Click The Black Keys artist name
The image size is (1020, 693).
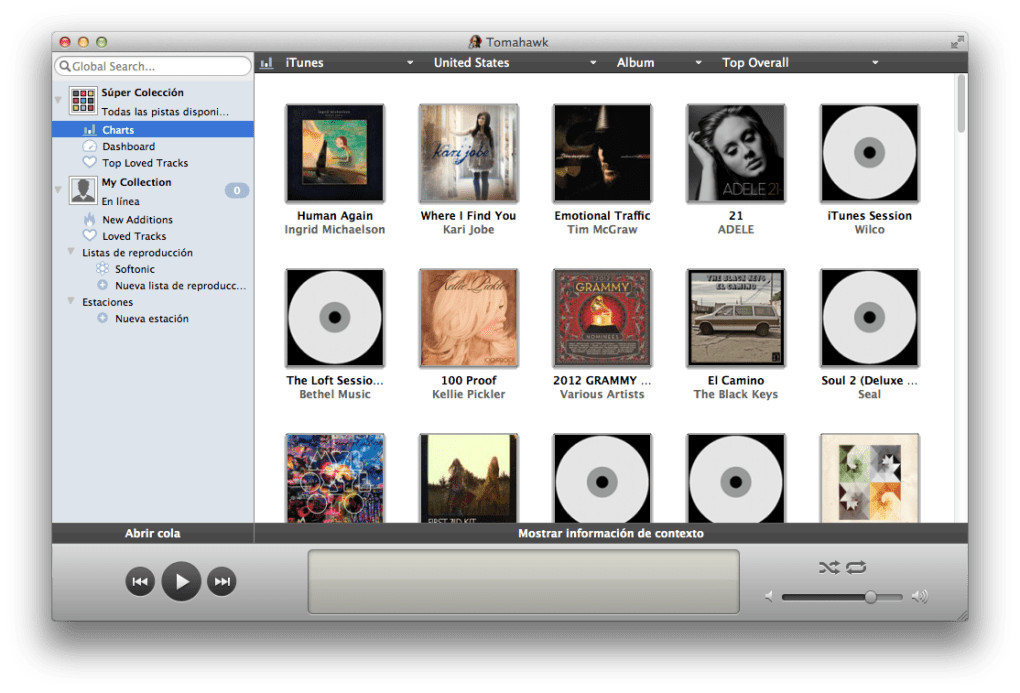(736, 394)
